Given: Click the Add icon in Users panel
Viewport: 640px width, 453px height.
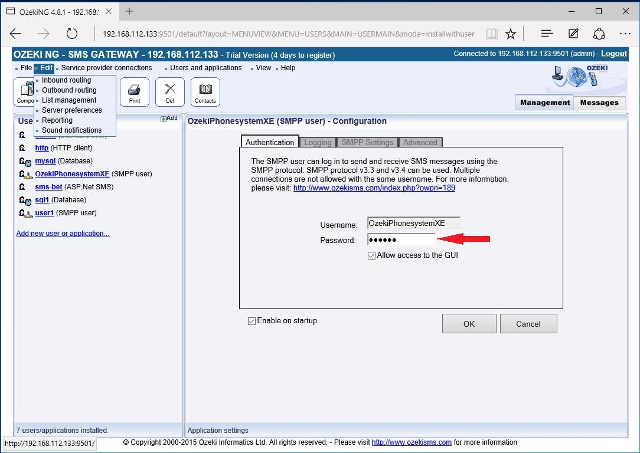Looking at the screenshot, I should pos(169,118).
